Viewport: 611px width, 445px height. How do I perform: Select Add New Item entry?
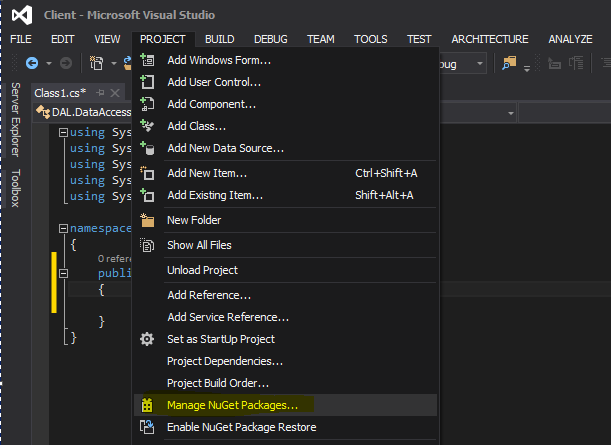point(286,173)
